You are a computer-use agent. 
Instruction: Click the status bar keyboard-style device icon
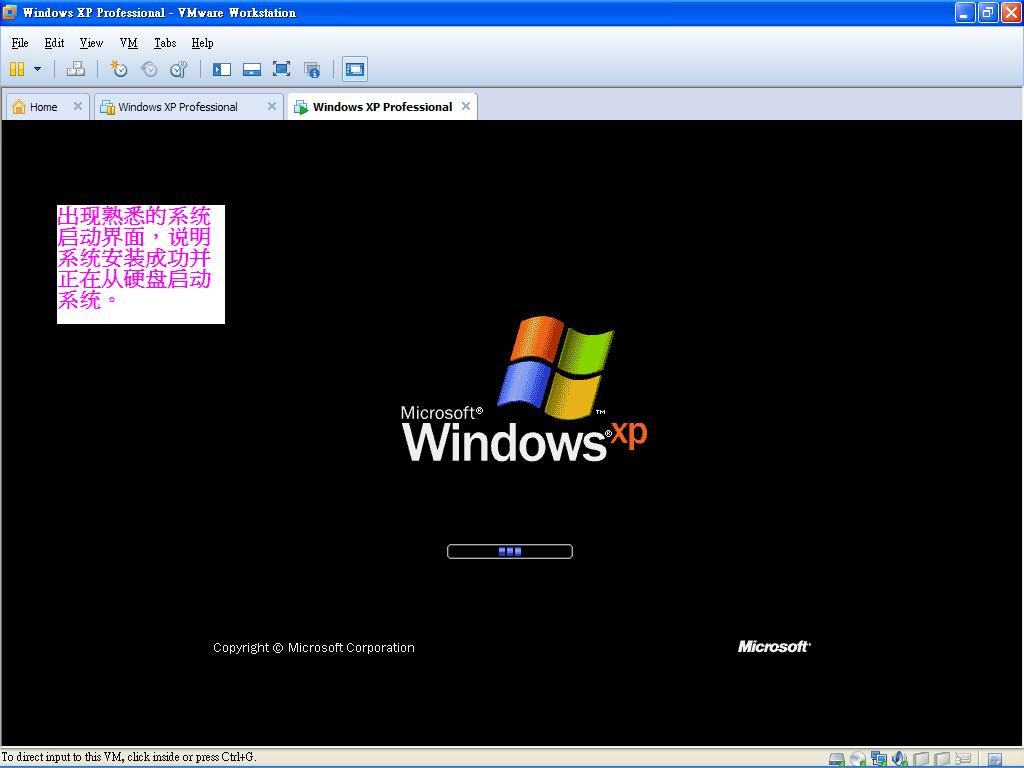click(x=963, y=759)
